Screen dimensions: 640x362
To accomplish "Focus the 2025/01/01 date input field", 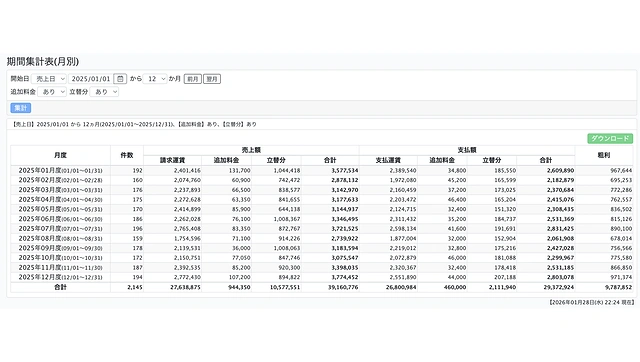I will pos(91,79).
